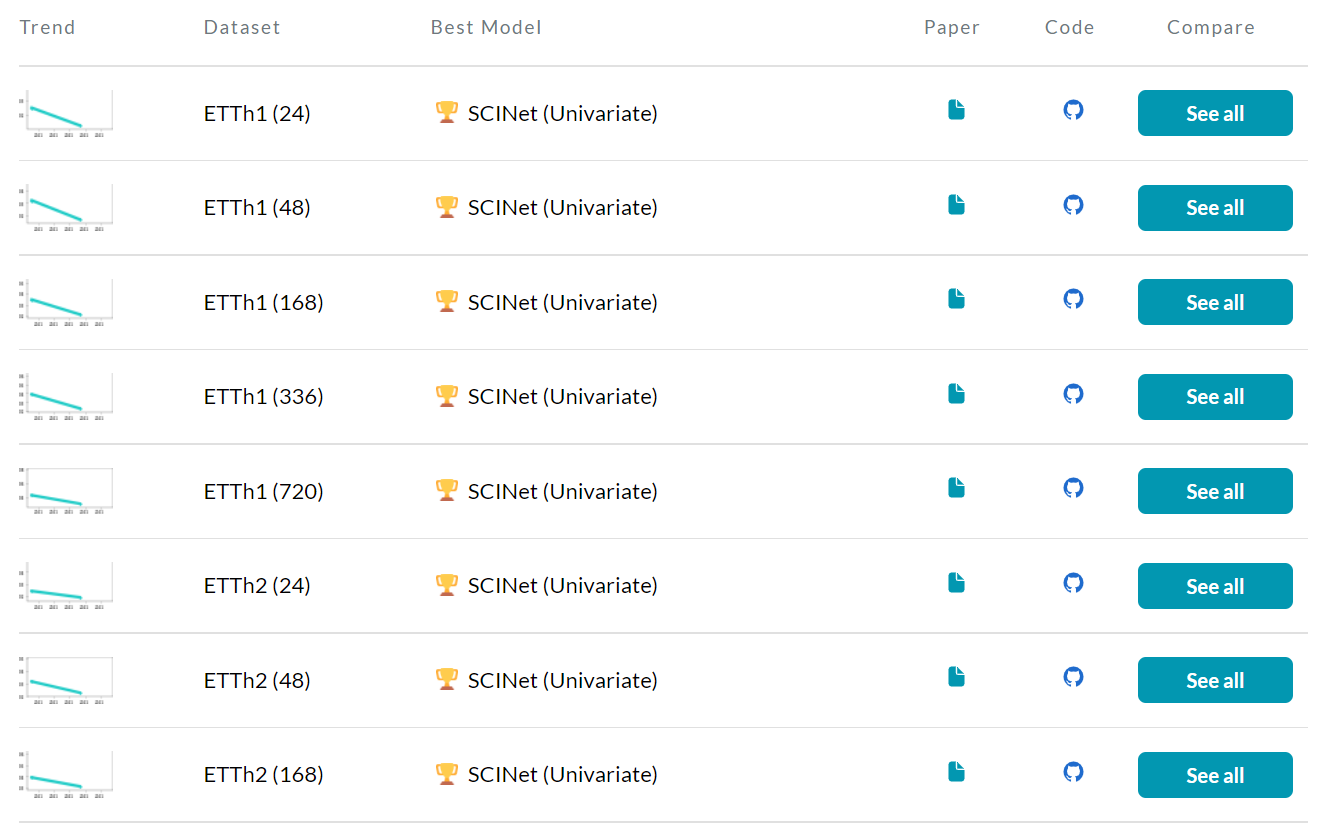Image resolution: width=1318 pixels, height=834 pixels.
Task: Click trophy icon in ETTh1 (720) row
Action: pos(447,491)
